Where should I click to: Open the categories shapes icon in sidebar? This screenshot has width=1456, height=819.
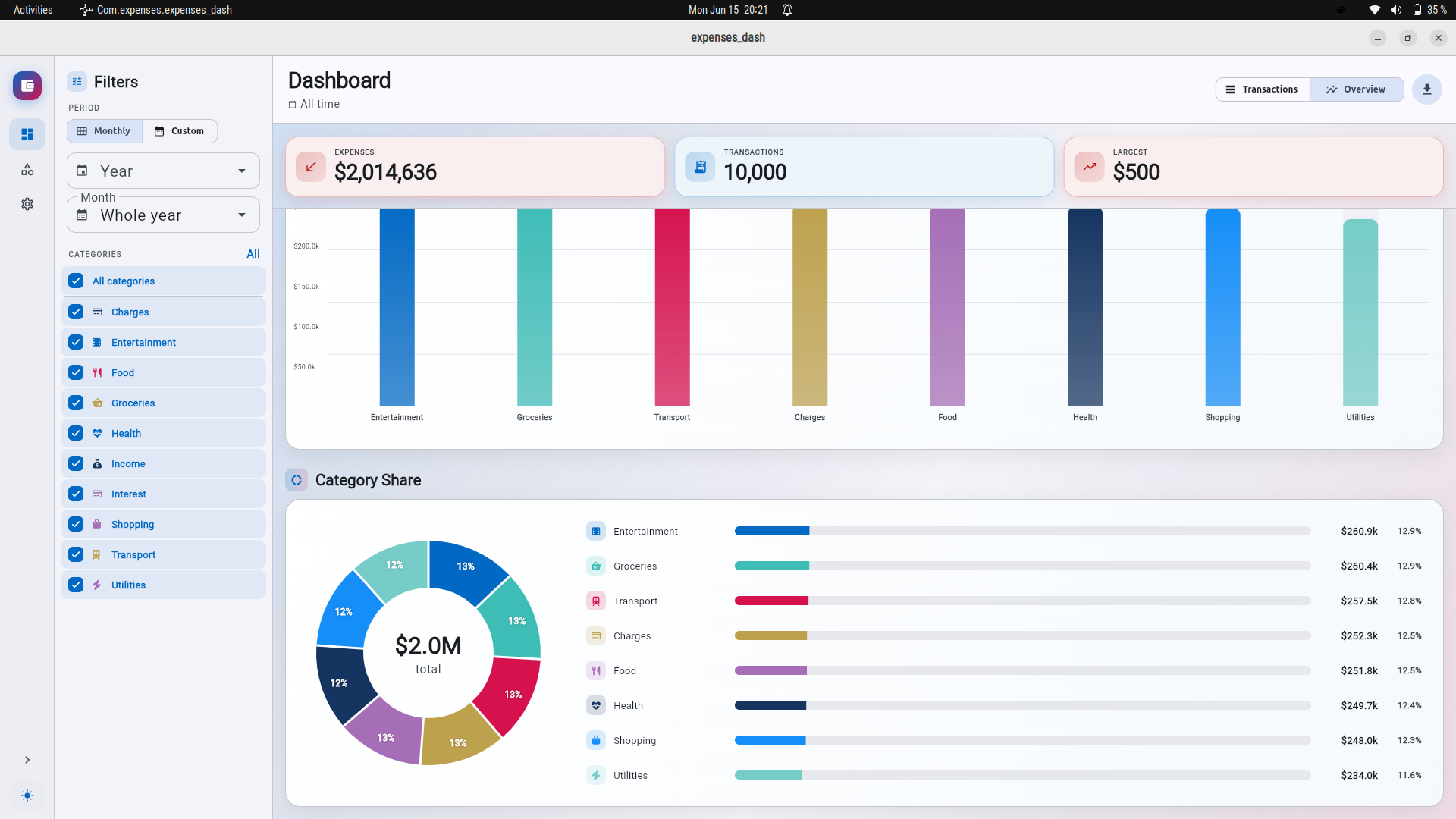click(x=27, y=169)
